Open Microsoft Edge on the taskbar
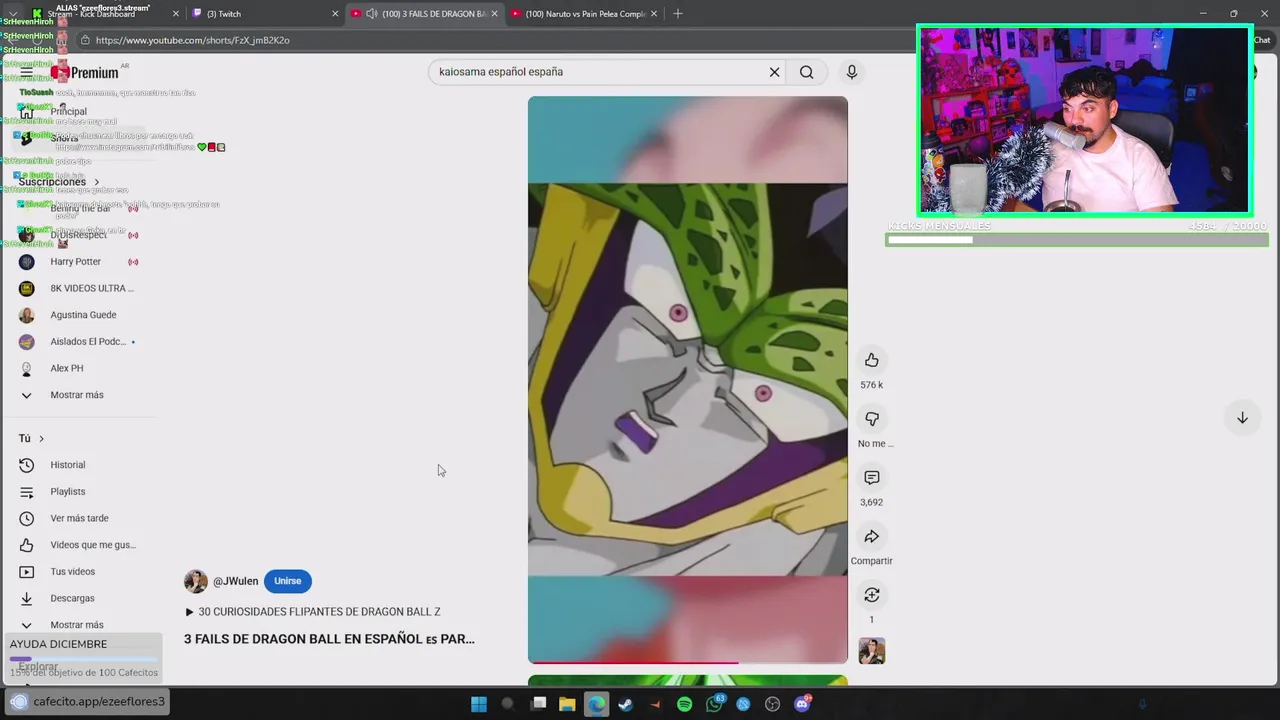The width and height of the screenshot is (1280, 720). 596,704
